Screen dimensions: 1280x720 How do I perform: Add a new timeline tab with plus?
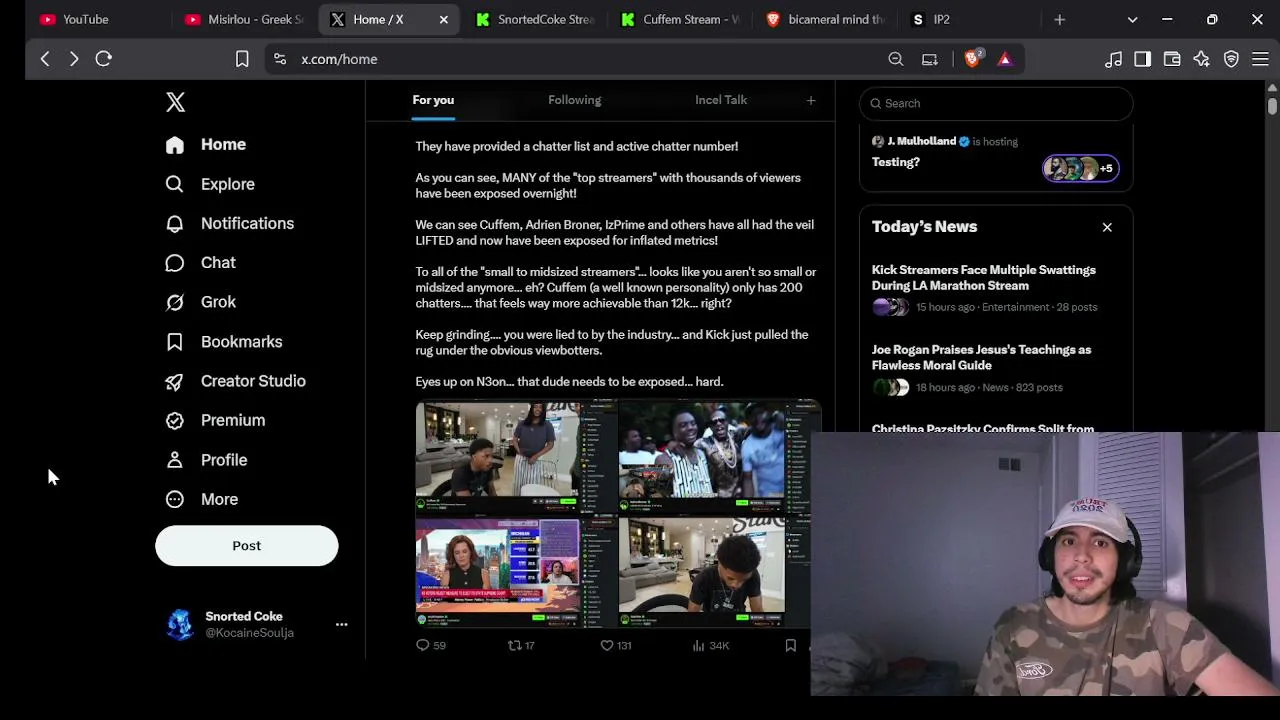tap(811, 100)
